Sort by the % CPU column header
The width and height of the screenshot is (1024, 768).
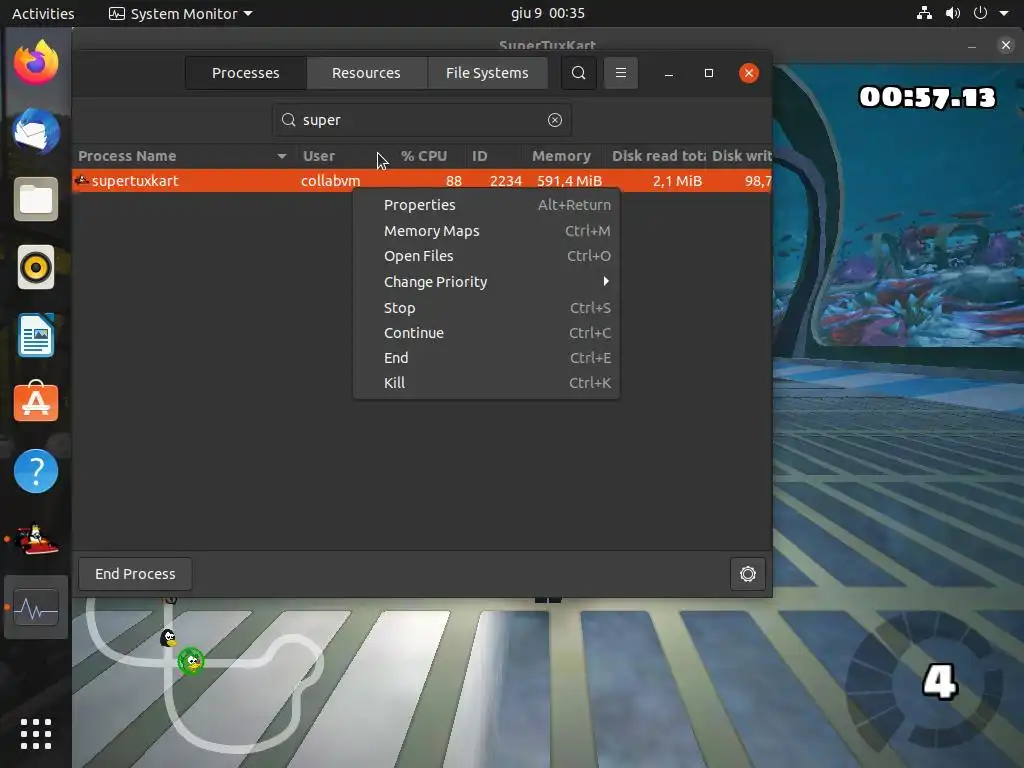point(424,156)
